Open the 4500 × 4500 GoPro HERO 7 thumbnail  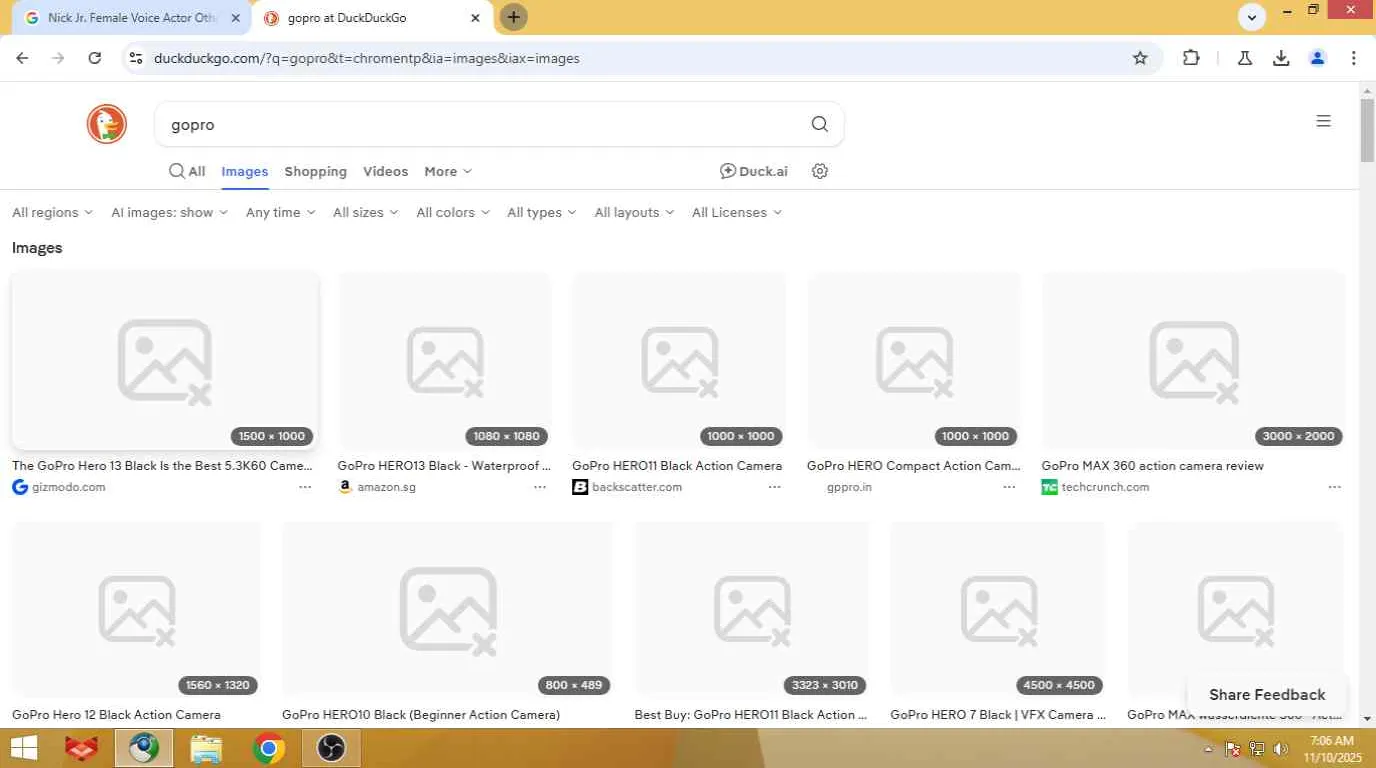pos(998,608)
